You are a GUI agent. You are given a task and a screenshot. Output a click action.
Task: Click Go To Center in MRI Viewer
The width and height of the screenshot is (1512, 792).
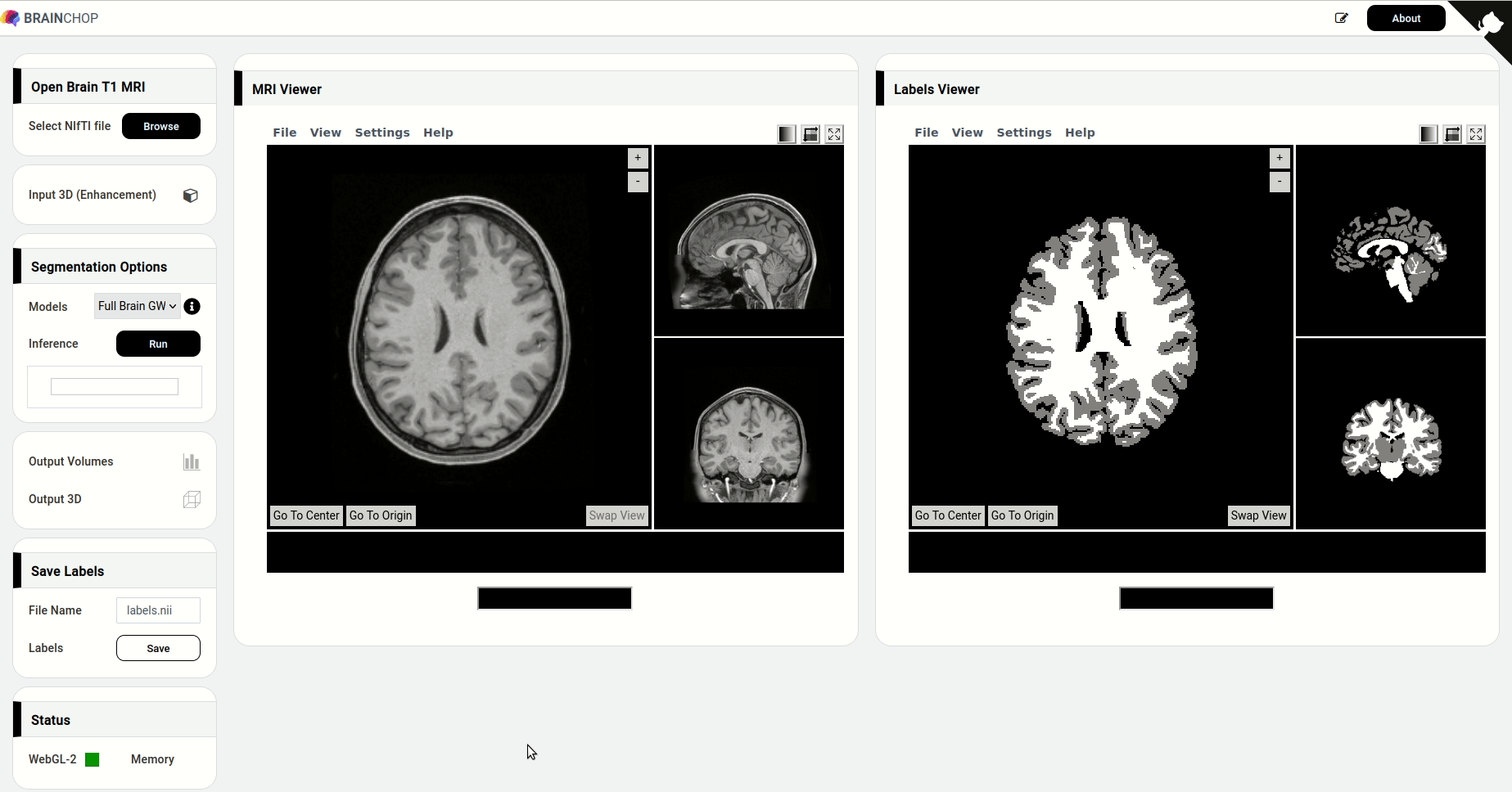[305, 515]
